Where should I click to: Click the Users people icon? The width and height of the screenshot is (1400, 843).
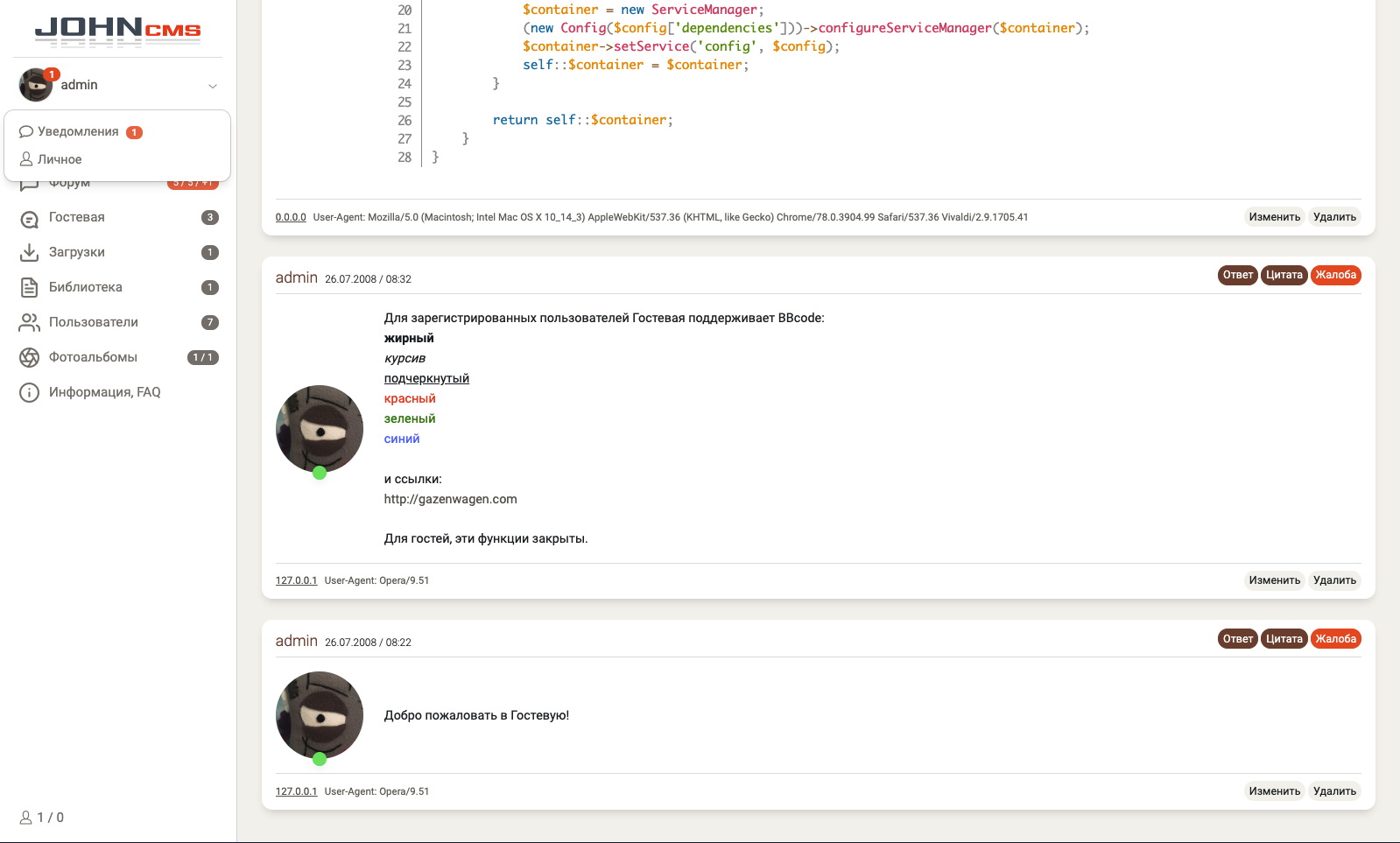tap(29, 322)
